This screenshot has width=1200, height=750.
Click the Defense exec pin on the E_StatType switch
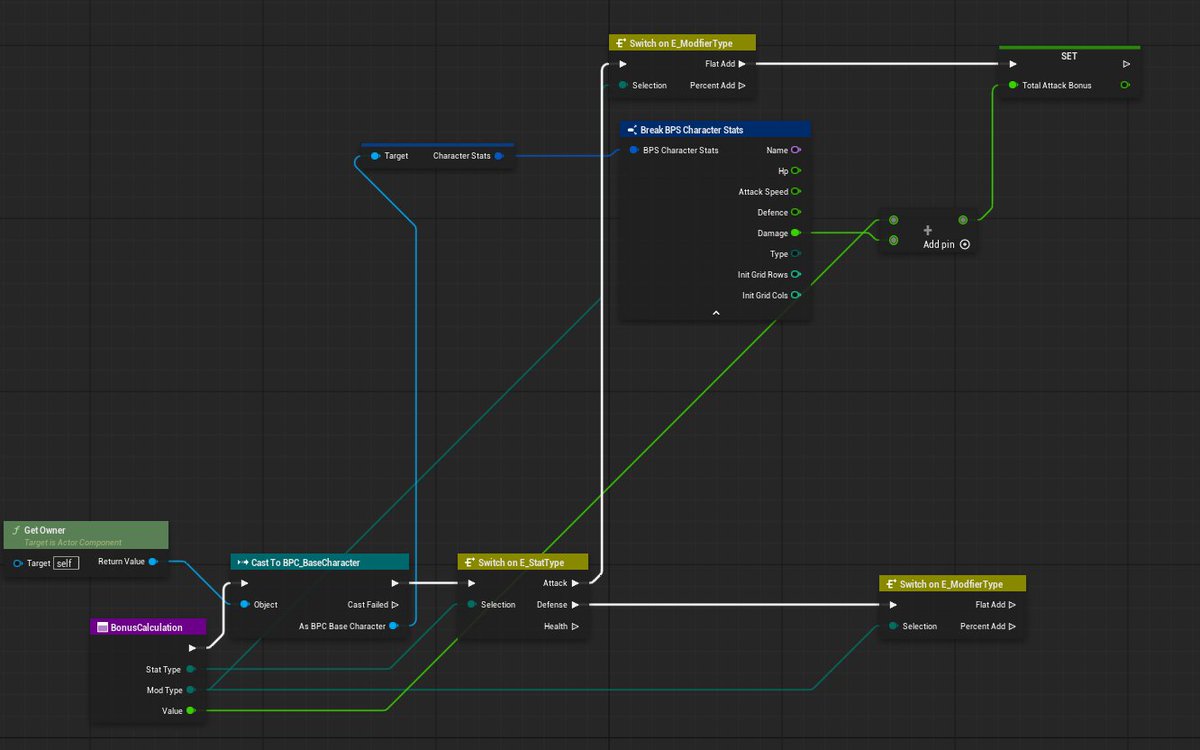(x=576, y=604)
